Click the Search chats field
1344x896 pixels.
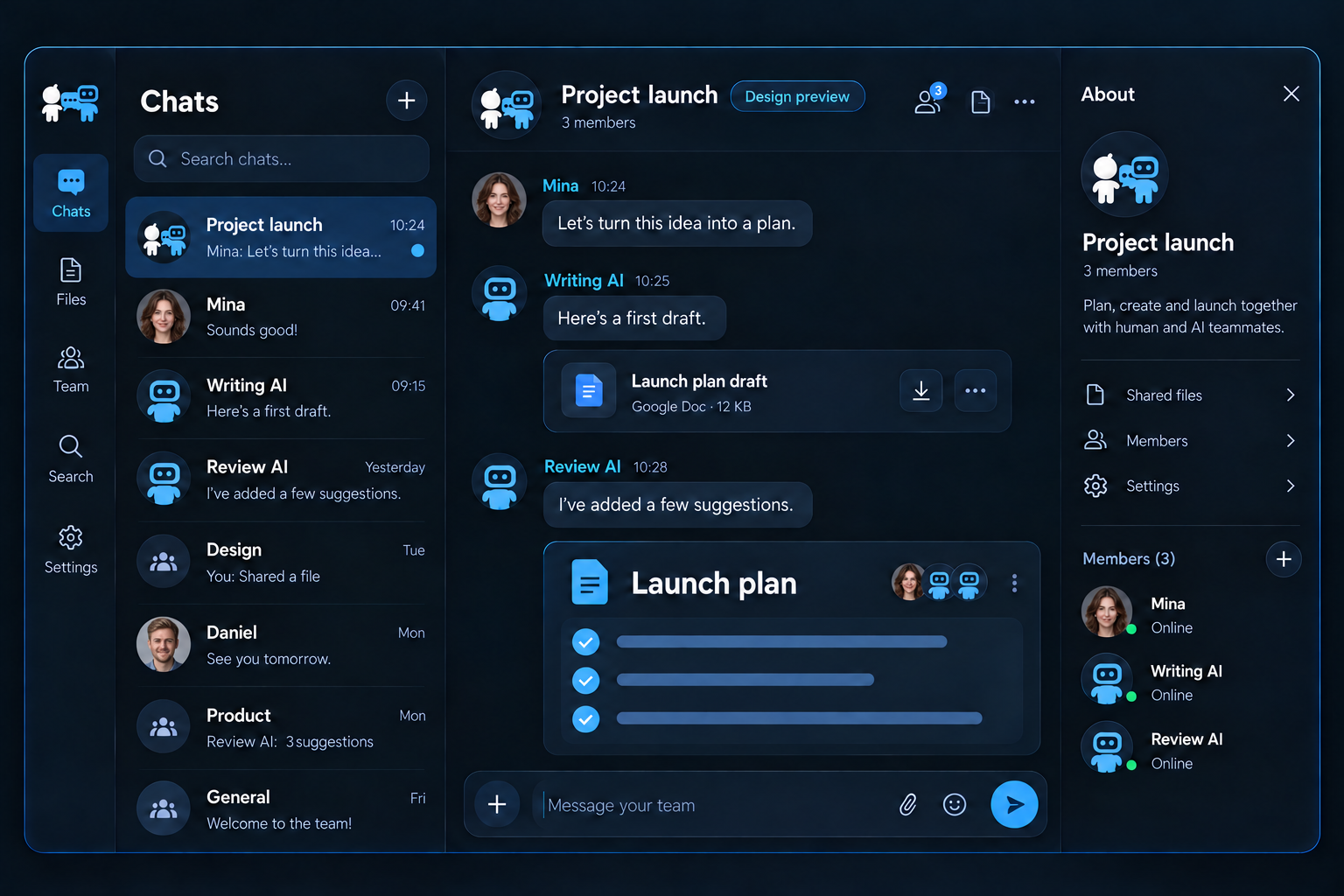coord(281,158)
